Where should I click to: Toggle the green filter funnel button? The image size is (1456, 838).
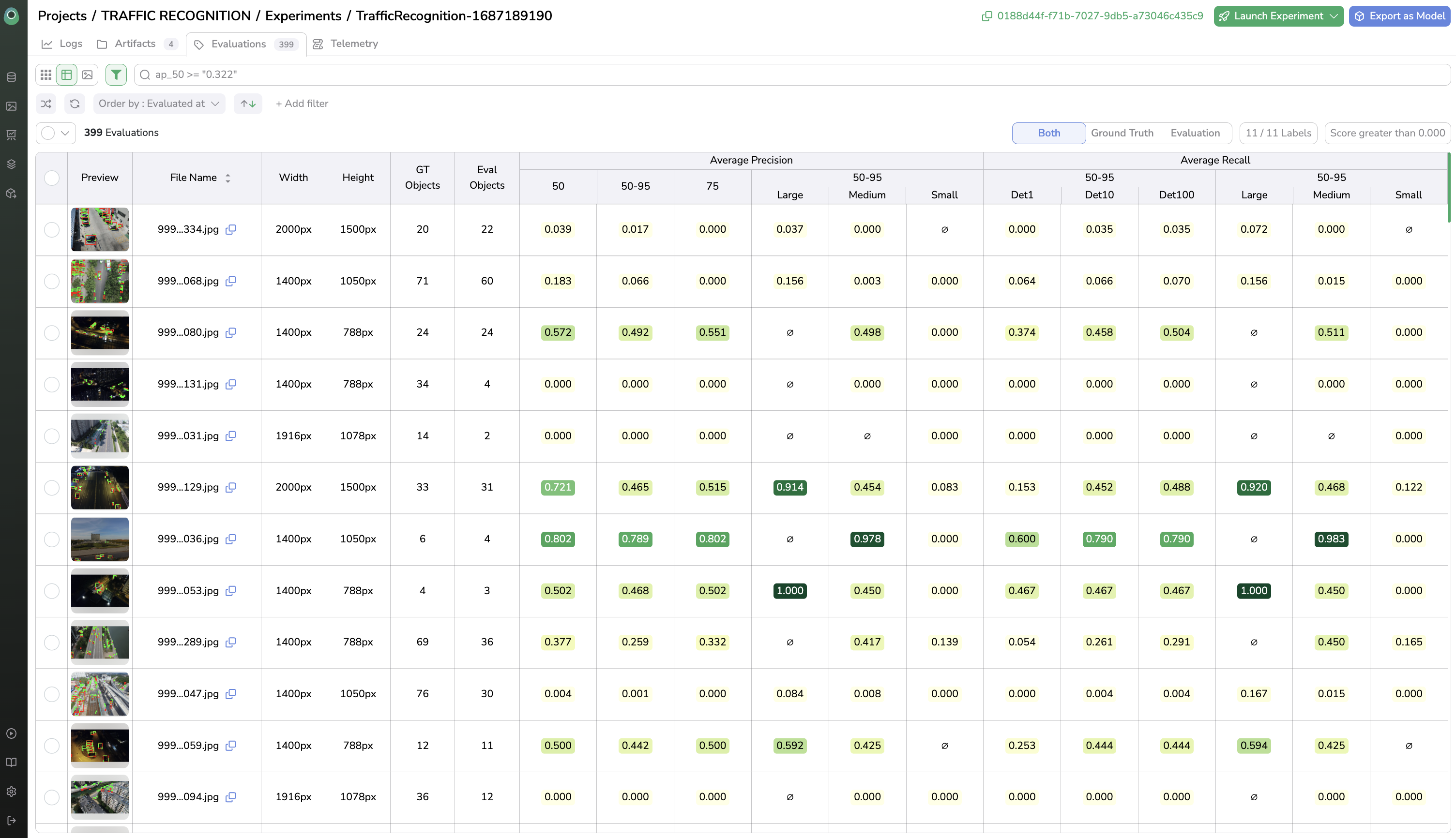click(x=116, y=75)
